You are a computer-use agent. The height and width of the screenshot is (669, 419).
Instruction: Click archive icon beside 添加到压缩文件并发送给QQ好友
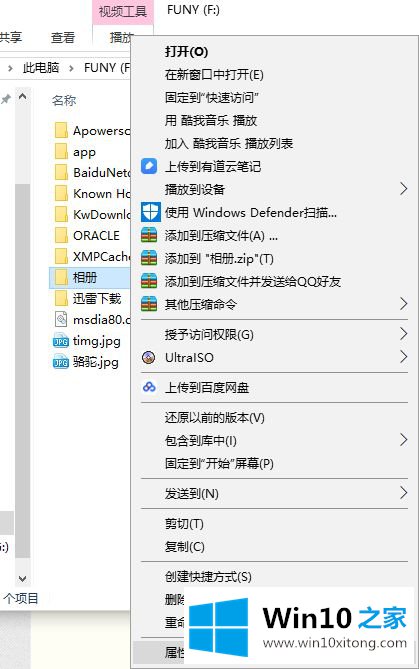(x=149, y=281)
